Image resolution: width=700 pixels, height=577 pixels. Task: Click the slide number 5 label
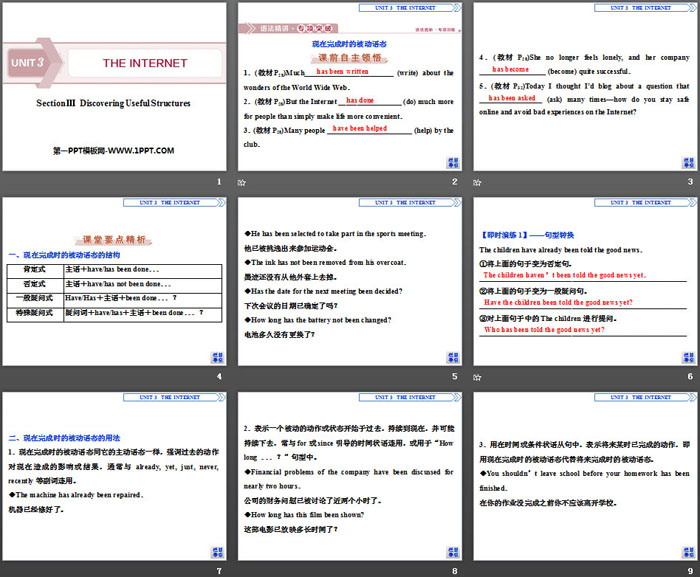454,377
